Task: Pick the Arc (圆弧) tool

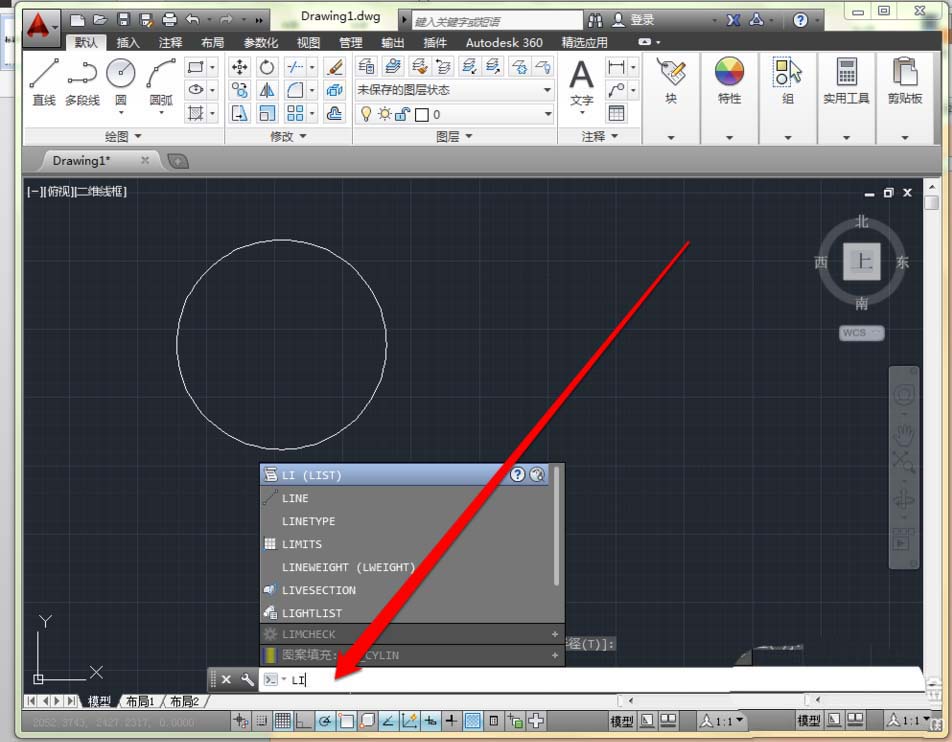Action: point(161,82)
